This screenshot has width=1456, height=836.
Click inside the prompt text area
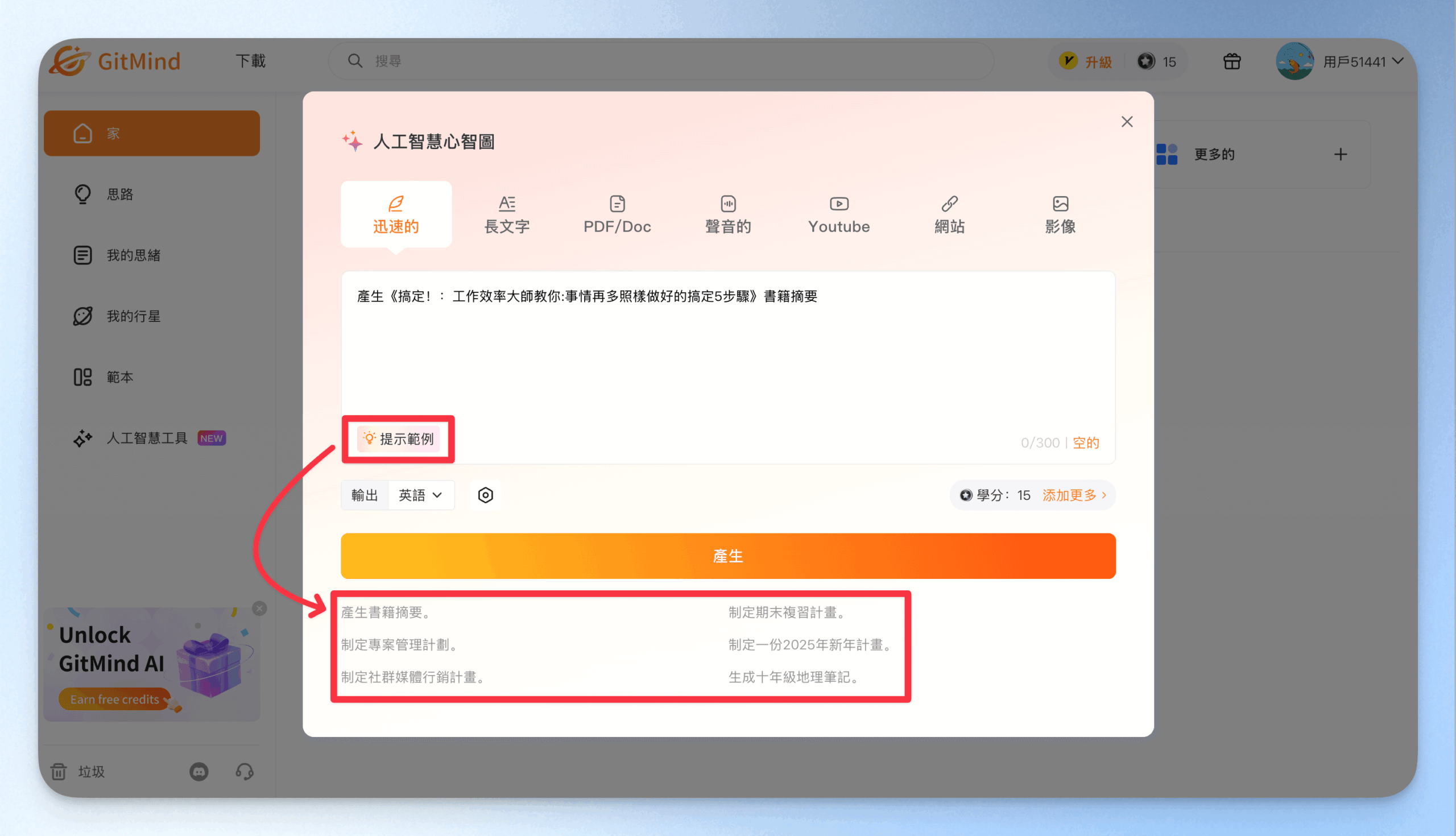click(727, 356)
